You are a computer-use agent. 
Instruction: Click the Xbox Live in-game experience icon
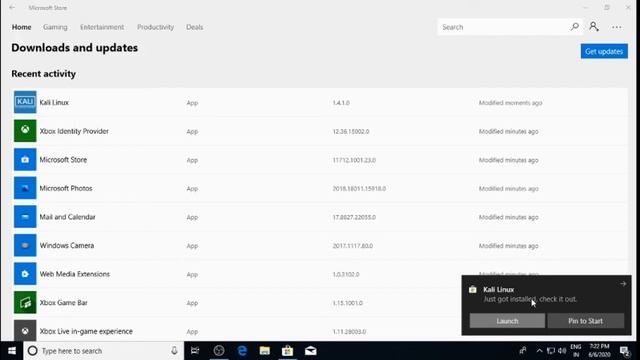[x=25, y=330]
